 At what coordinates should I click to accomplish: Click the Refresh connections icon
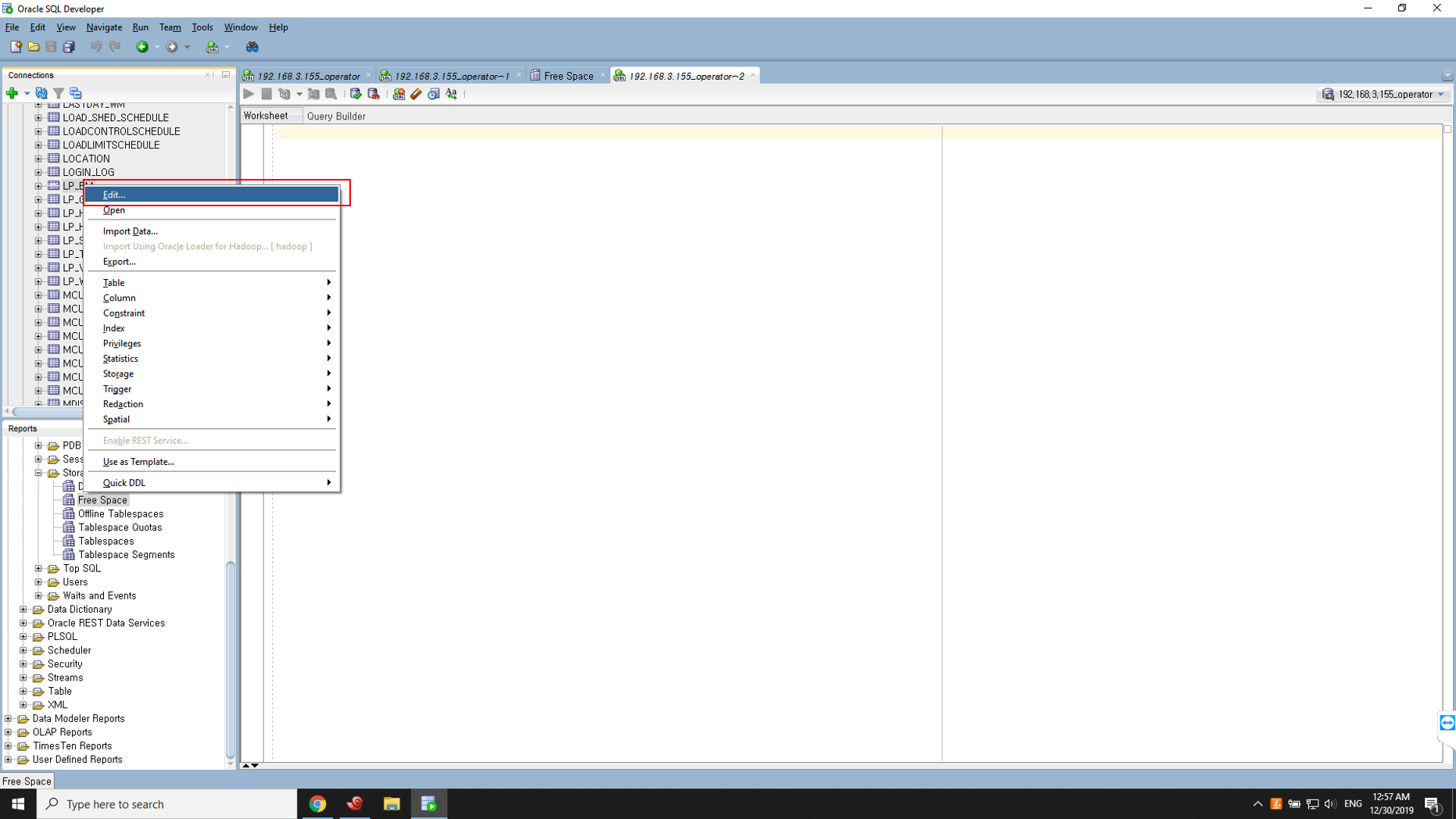pos(41,93)
